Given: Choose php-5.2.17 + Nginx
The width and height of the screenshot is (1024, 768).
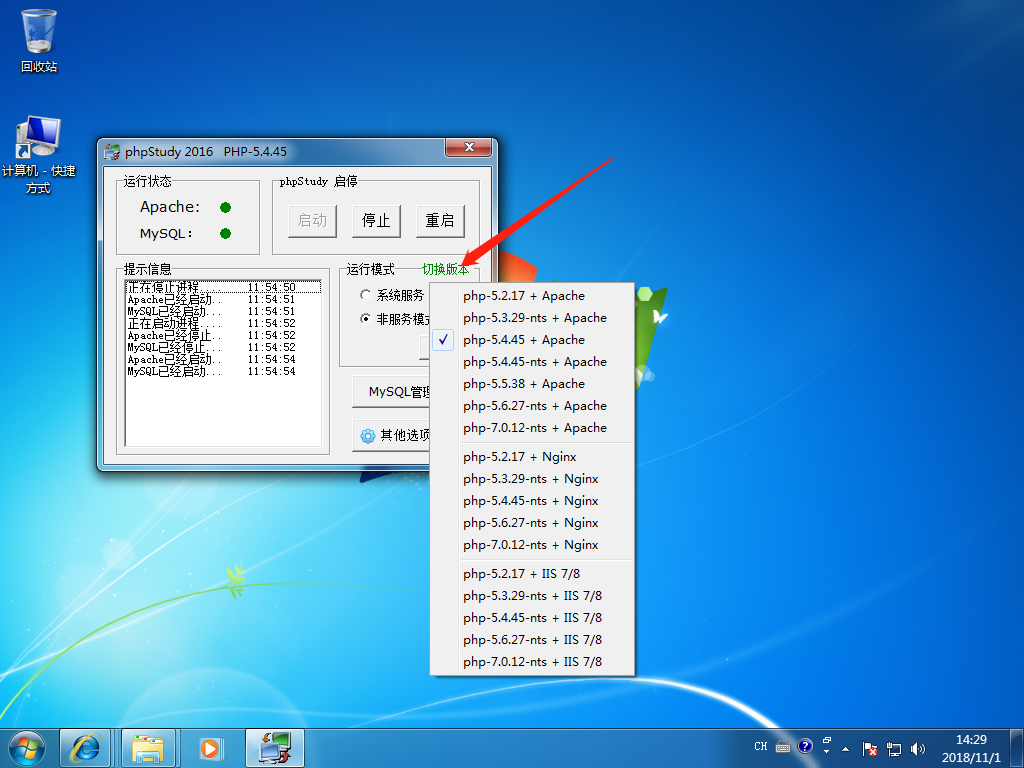Looking at the screenshot, I should (532, 457).
